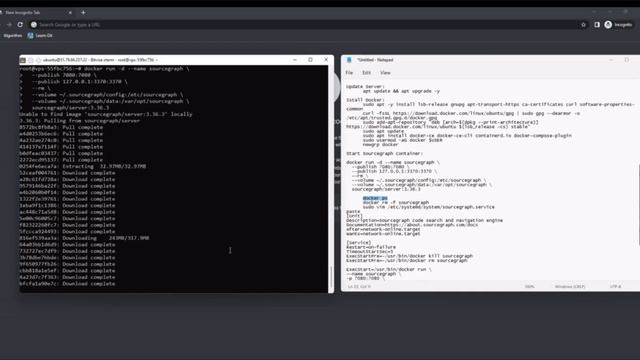
Task: Minimize the Notepad window
Action: click(611, 60)
